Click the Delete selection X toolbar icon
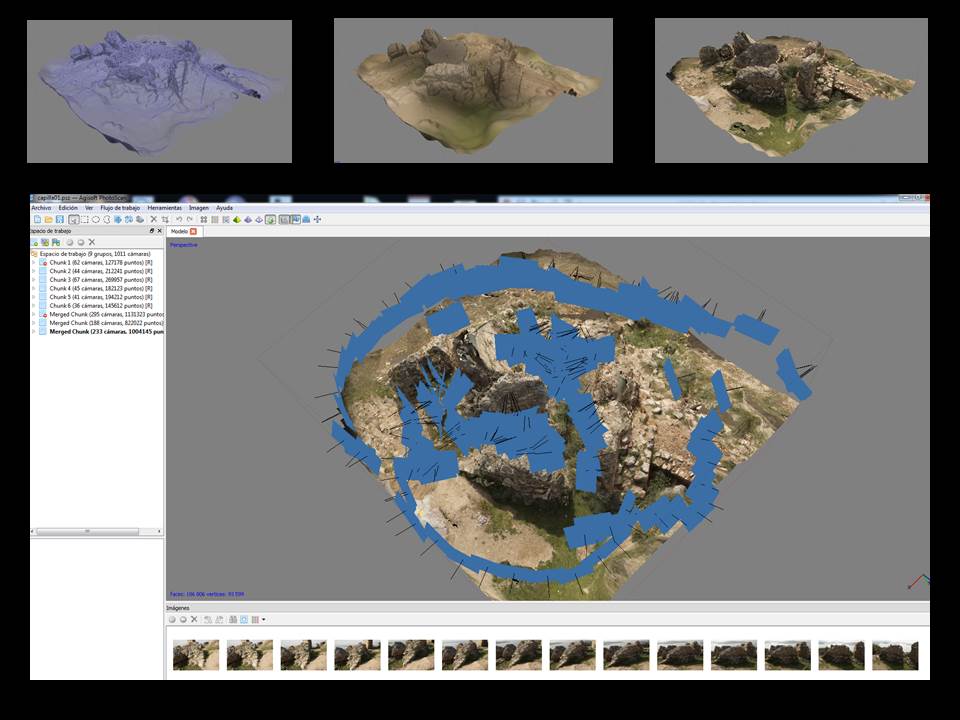The height and width of the screenshot is (720, 960). point(153,219)
